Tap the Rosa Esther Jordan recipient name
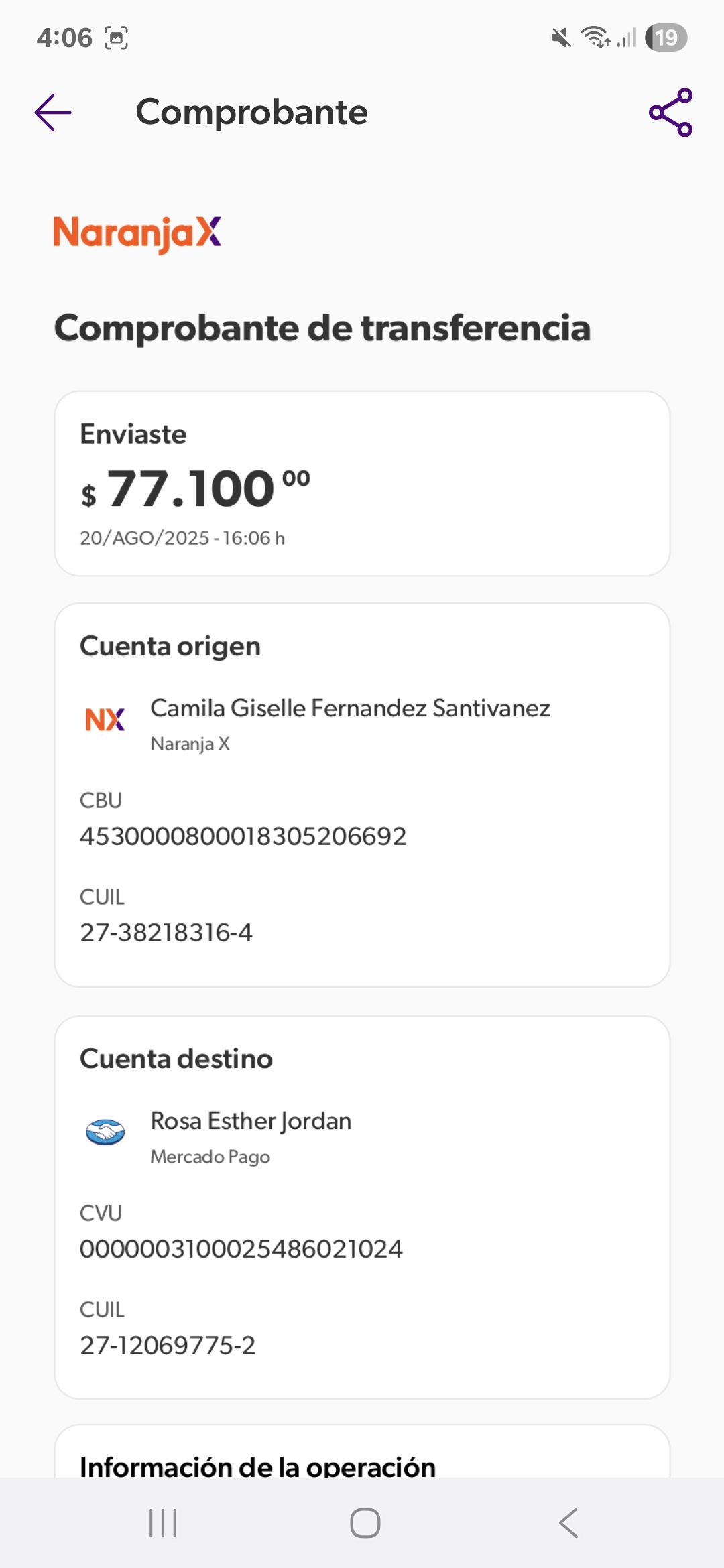Screen dimensions: 724x1568 pyautogui.click(x=251, y=1121)
